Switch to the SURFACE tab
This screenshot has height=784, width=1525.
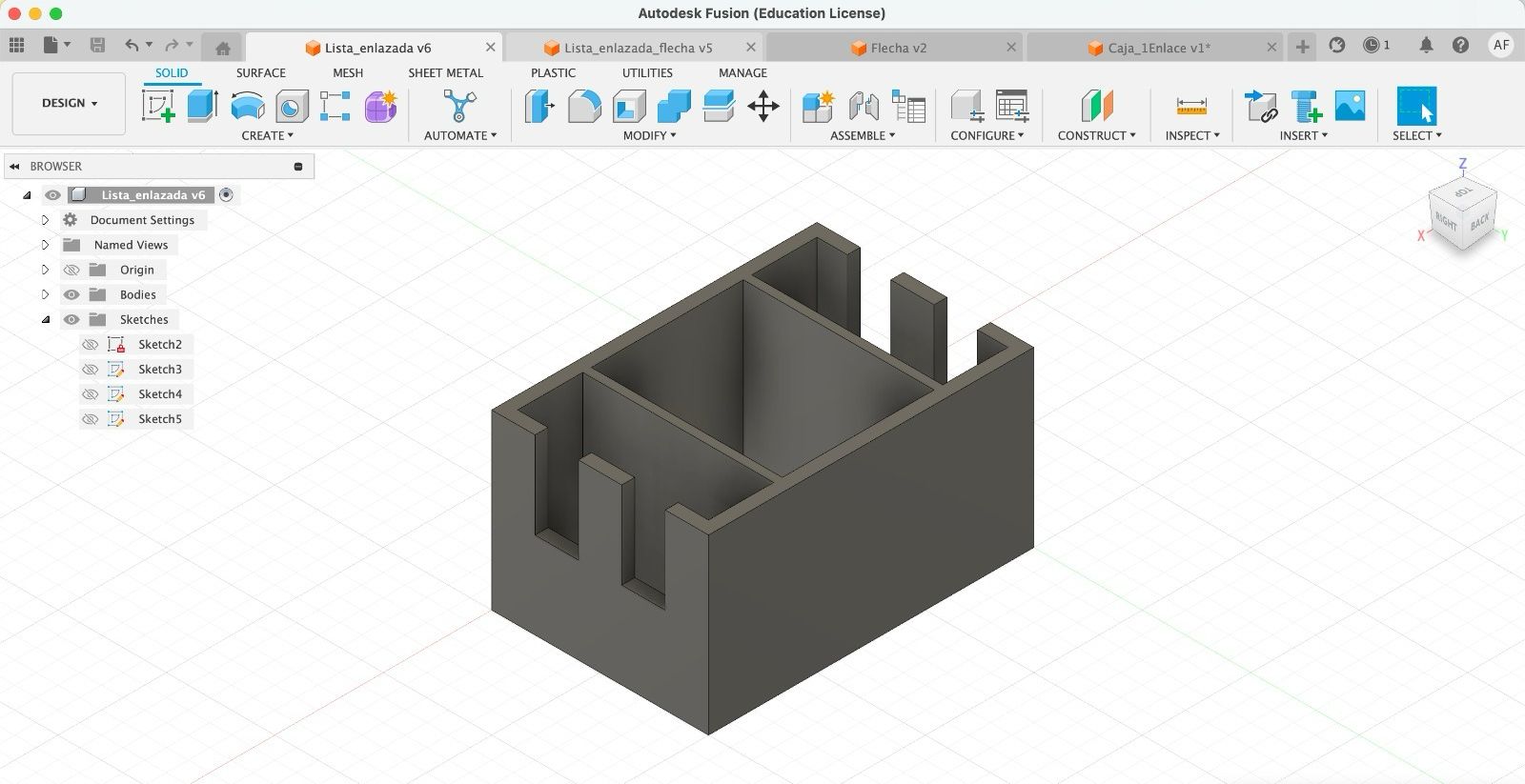(260, 72)
